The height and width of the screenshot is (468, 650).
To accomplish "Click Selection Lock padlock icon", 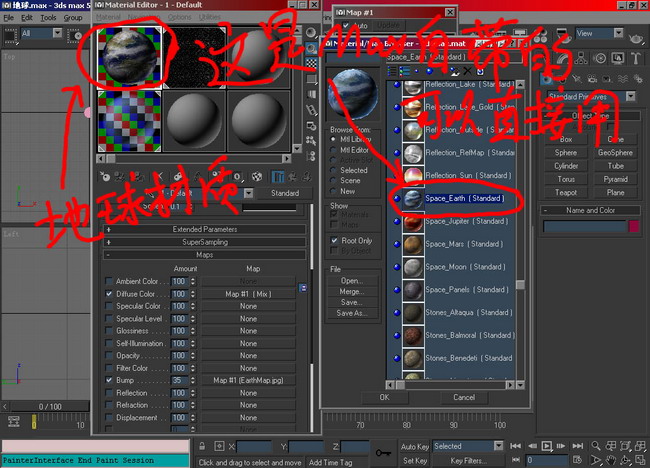I will 202,446.
